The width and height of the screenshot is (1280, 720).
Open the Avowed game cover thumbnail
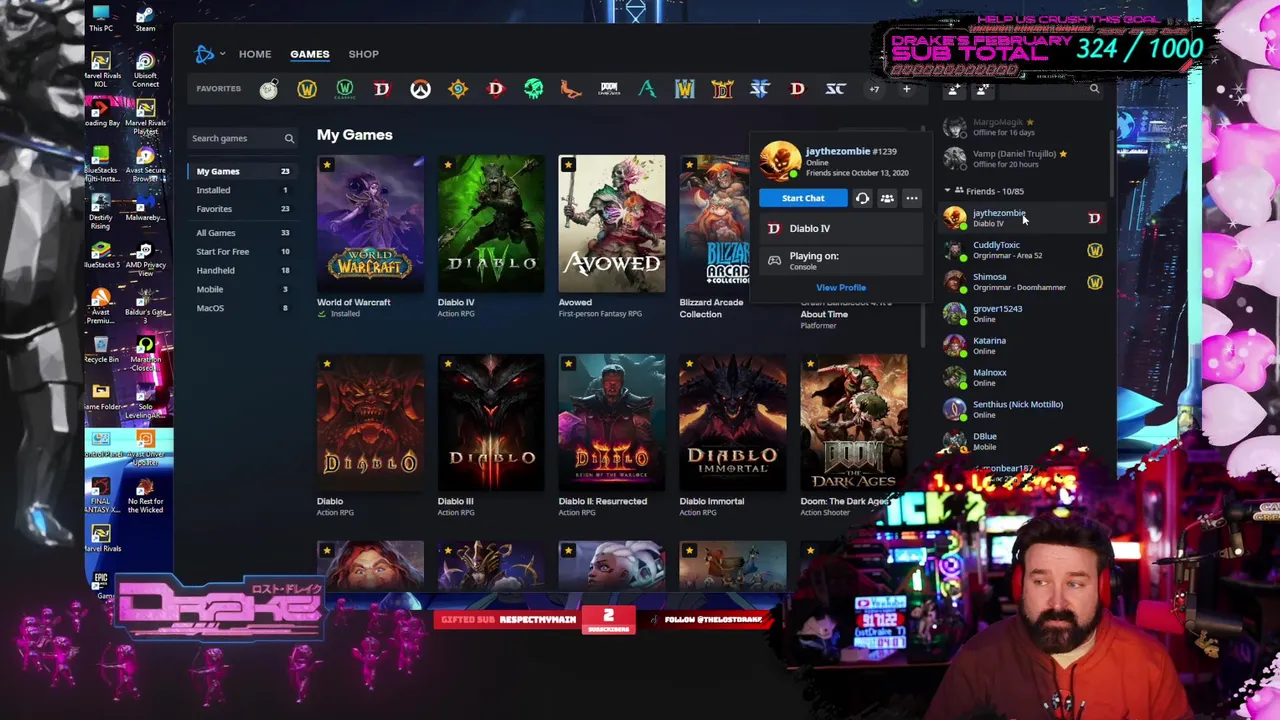pos(611,223)
